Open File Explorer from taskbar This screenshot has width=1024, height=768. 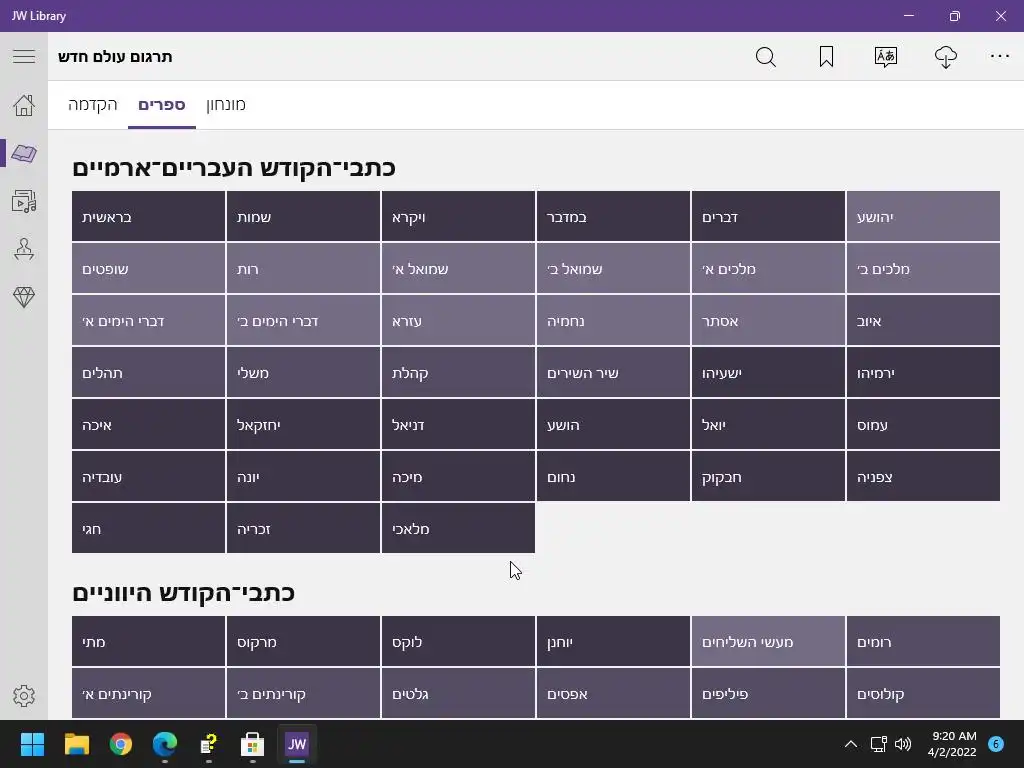coord(76,744)
